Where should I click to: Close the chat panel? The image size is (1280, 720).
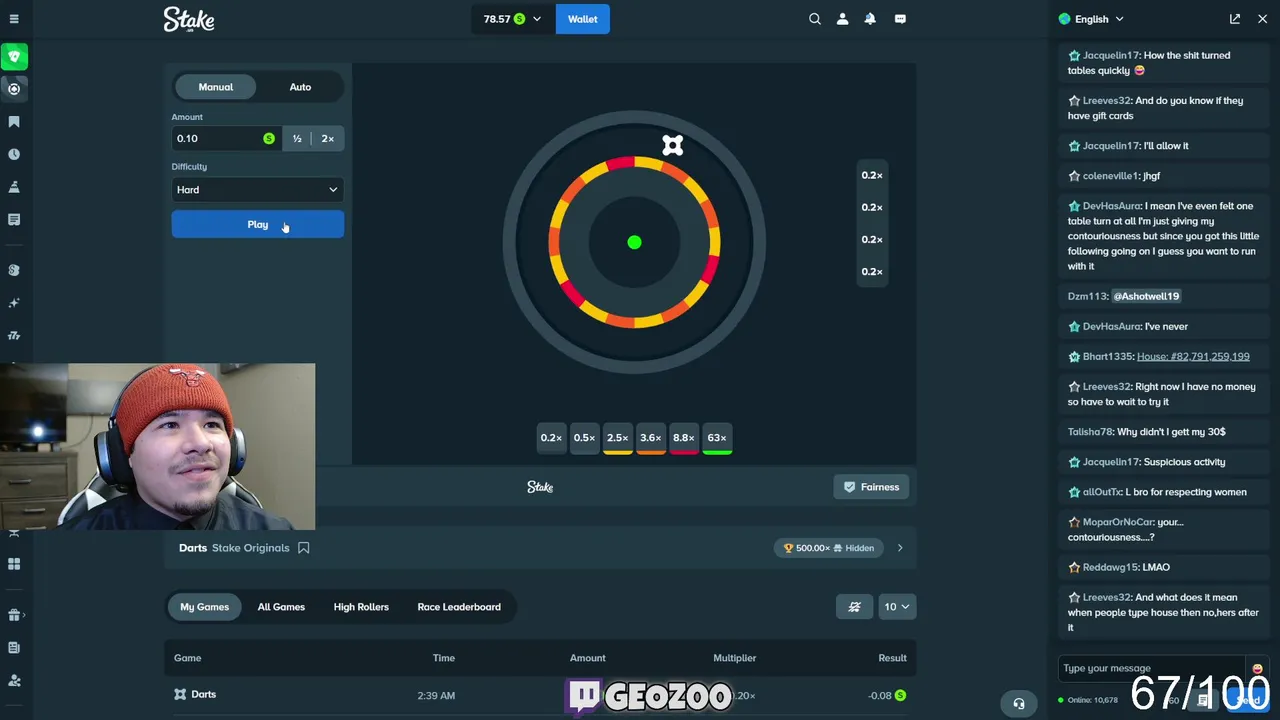[1262, 19]
